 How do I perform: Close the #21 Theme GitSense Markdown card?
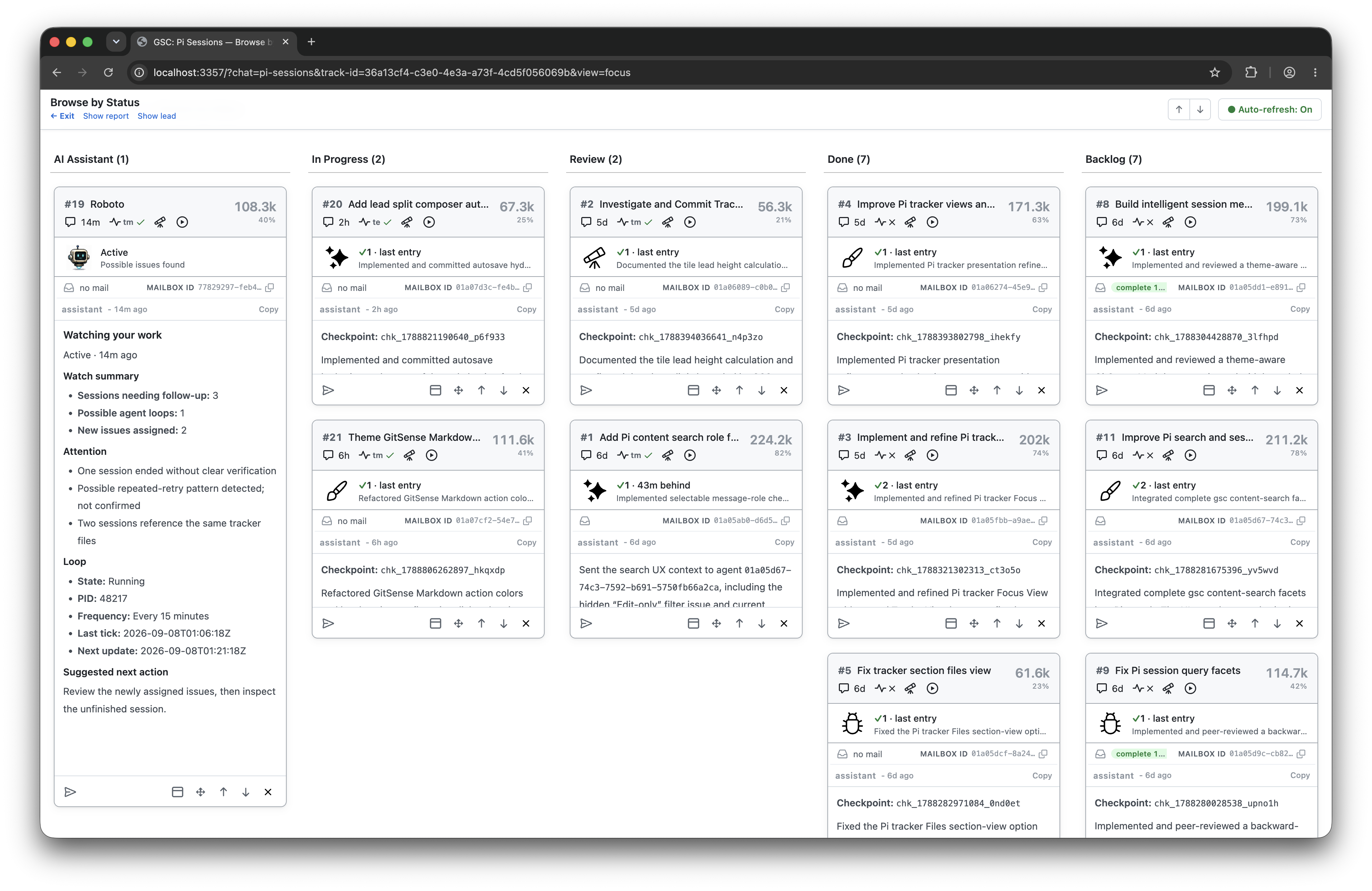[526, 623]
